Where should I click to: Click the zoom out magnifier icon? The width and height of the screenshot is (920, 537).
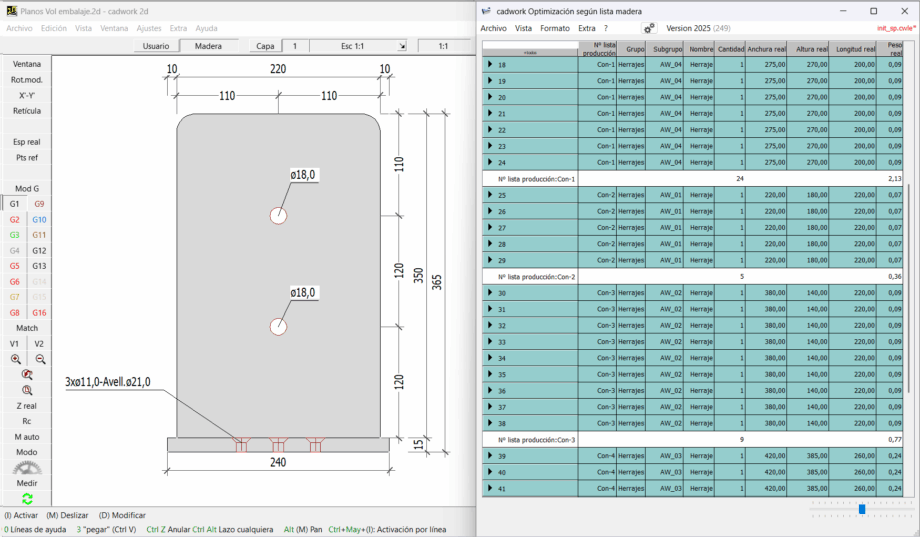point(40,358)
